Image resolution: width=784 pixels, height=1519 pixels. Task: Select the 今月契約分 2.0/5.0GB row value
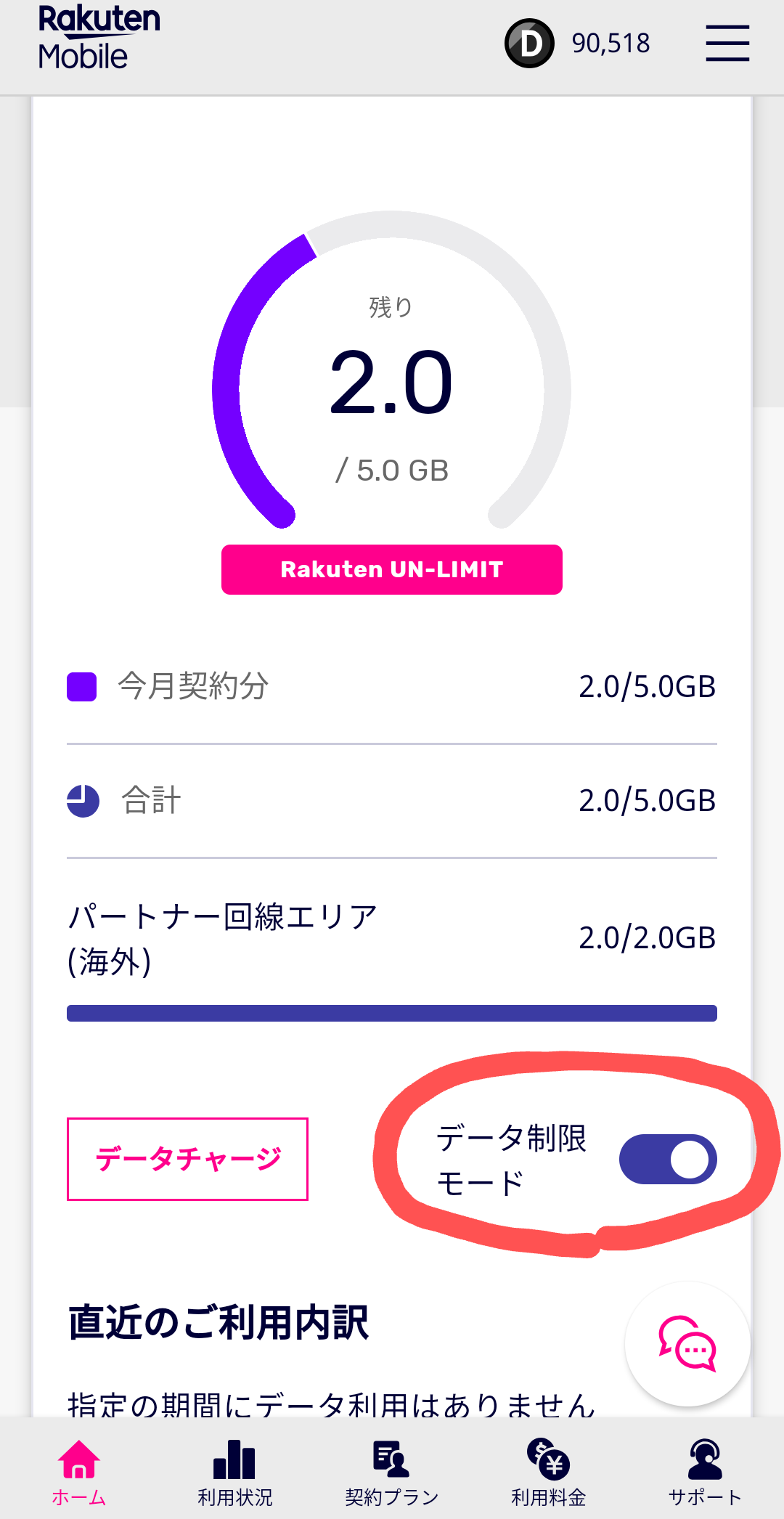point(647,687)
